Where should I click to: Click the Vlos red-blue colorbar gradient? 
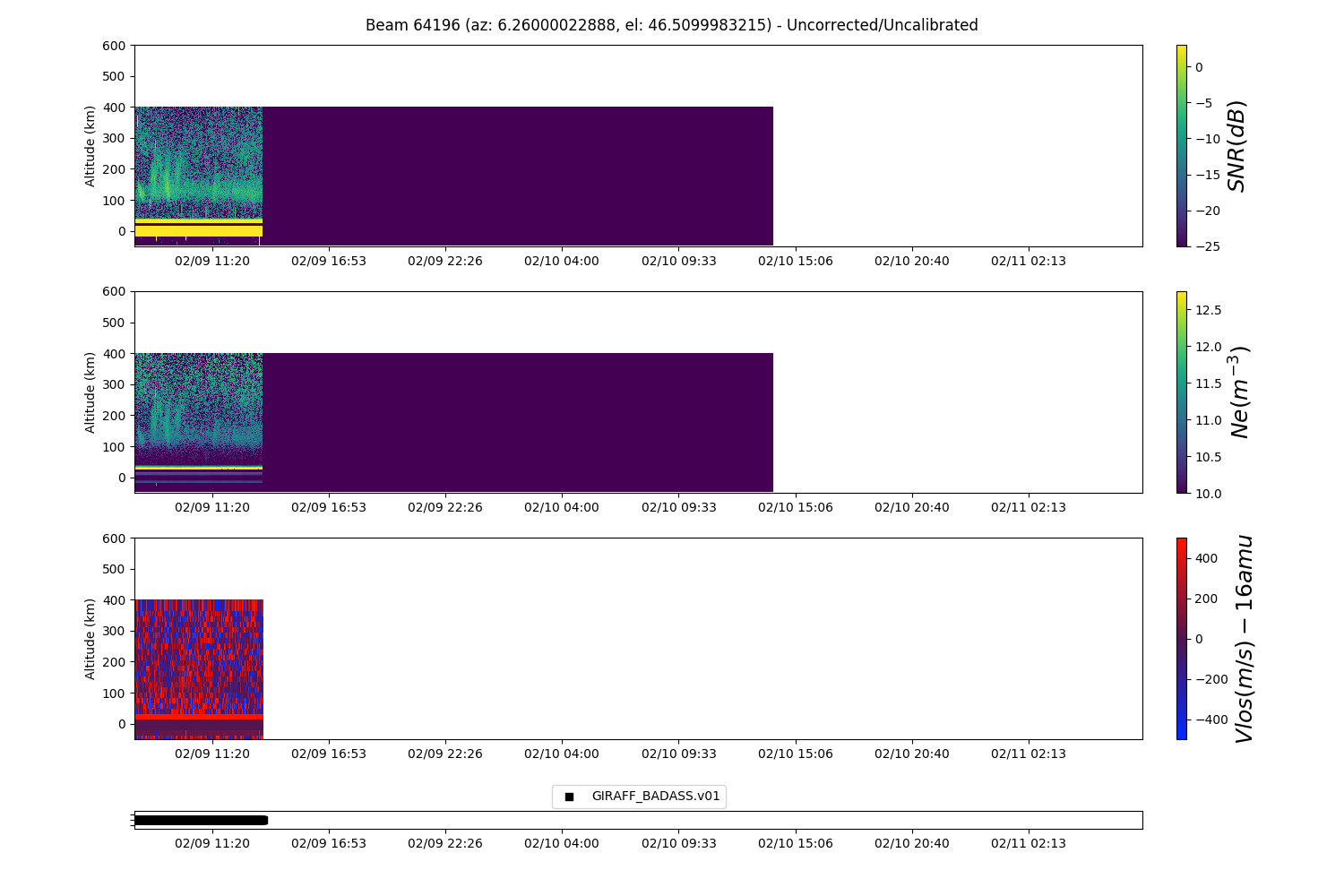coord(1181,638)
